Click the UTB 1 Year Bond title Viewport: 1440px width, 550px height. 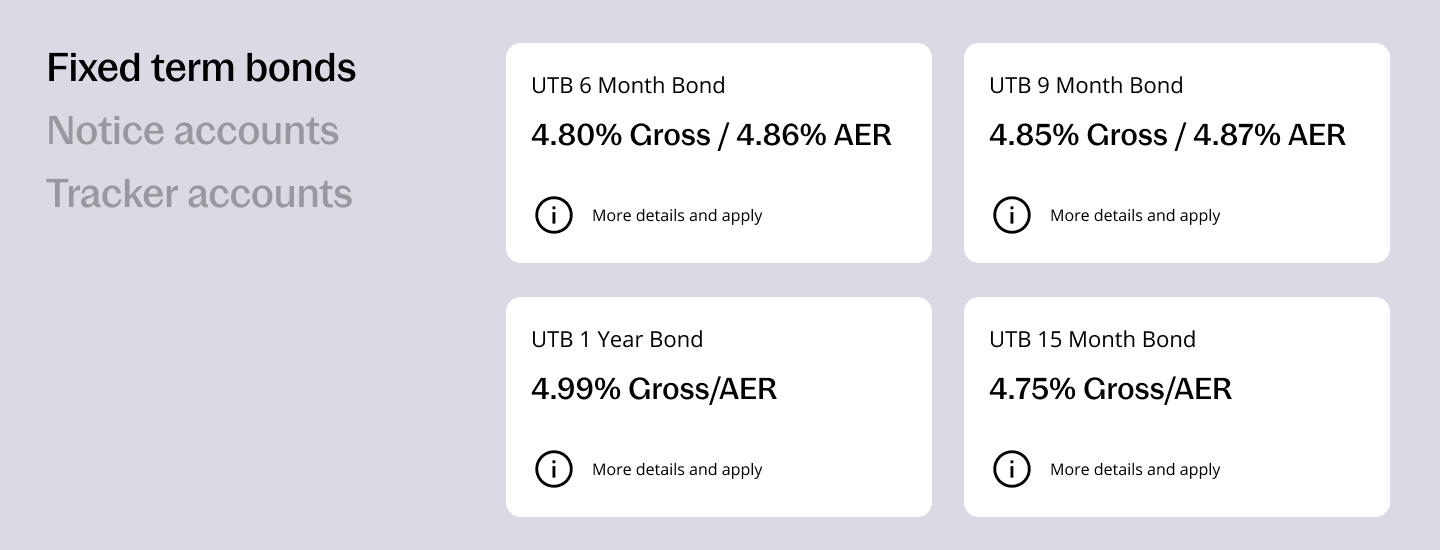coord(617,340)
